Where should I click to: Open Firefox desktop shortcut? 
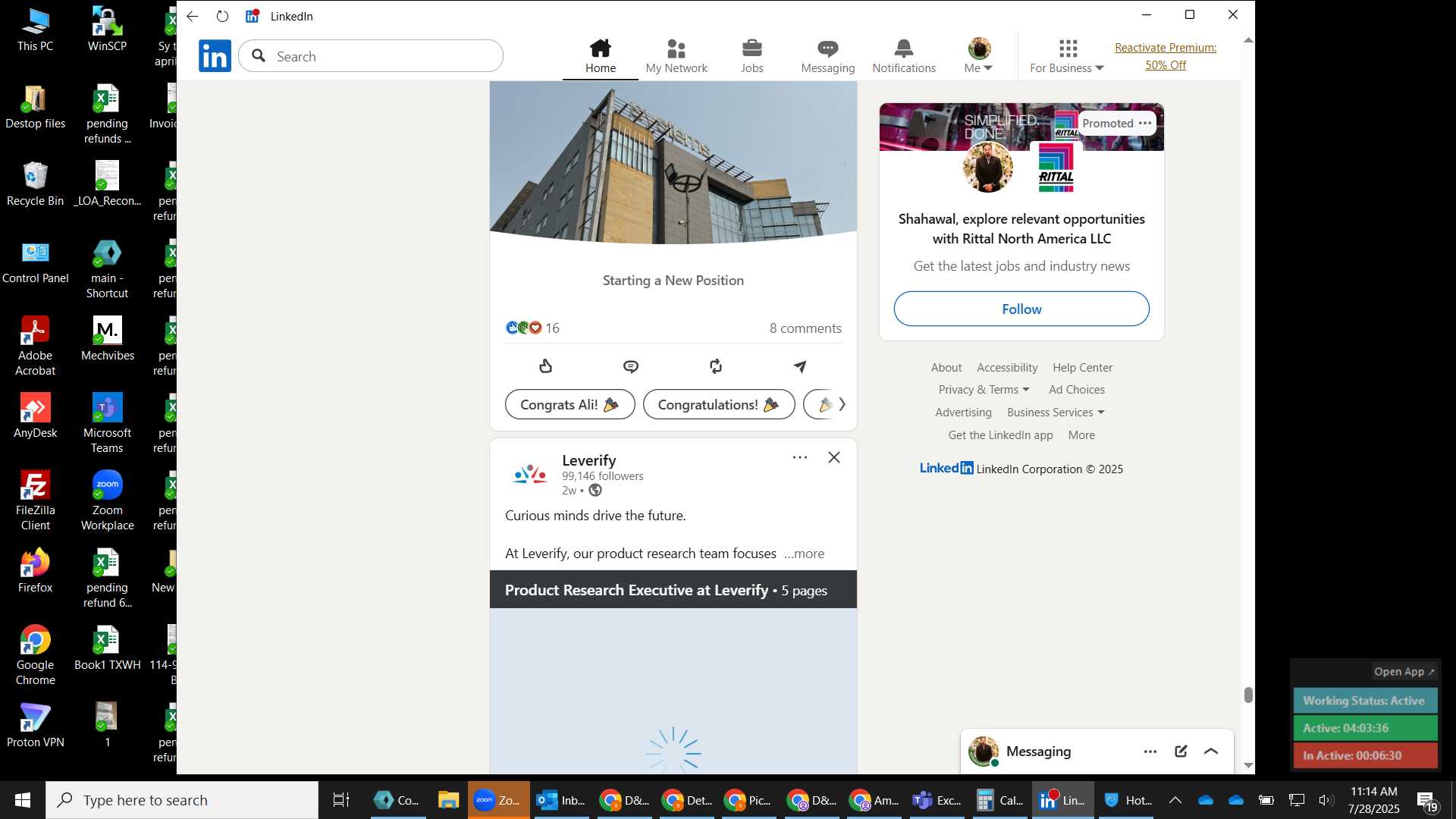tap(36, 570)
